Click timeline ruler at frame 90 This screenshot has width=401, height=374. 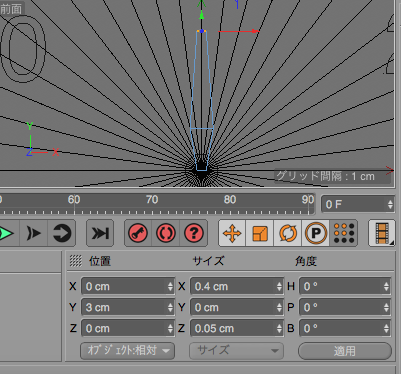click(308, 200)
